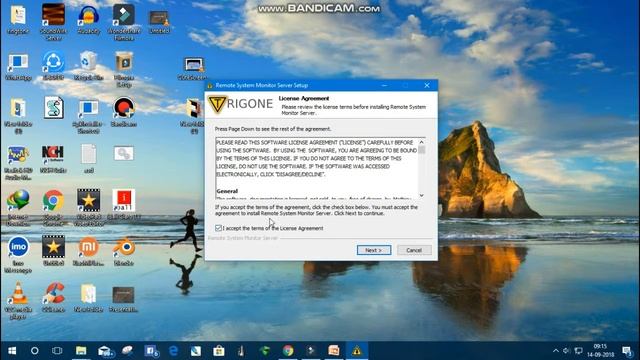Open the scroll S script file desktop icon
Screen dimensions: 640x360
pyautogui.click(x=53, y=108)
